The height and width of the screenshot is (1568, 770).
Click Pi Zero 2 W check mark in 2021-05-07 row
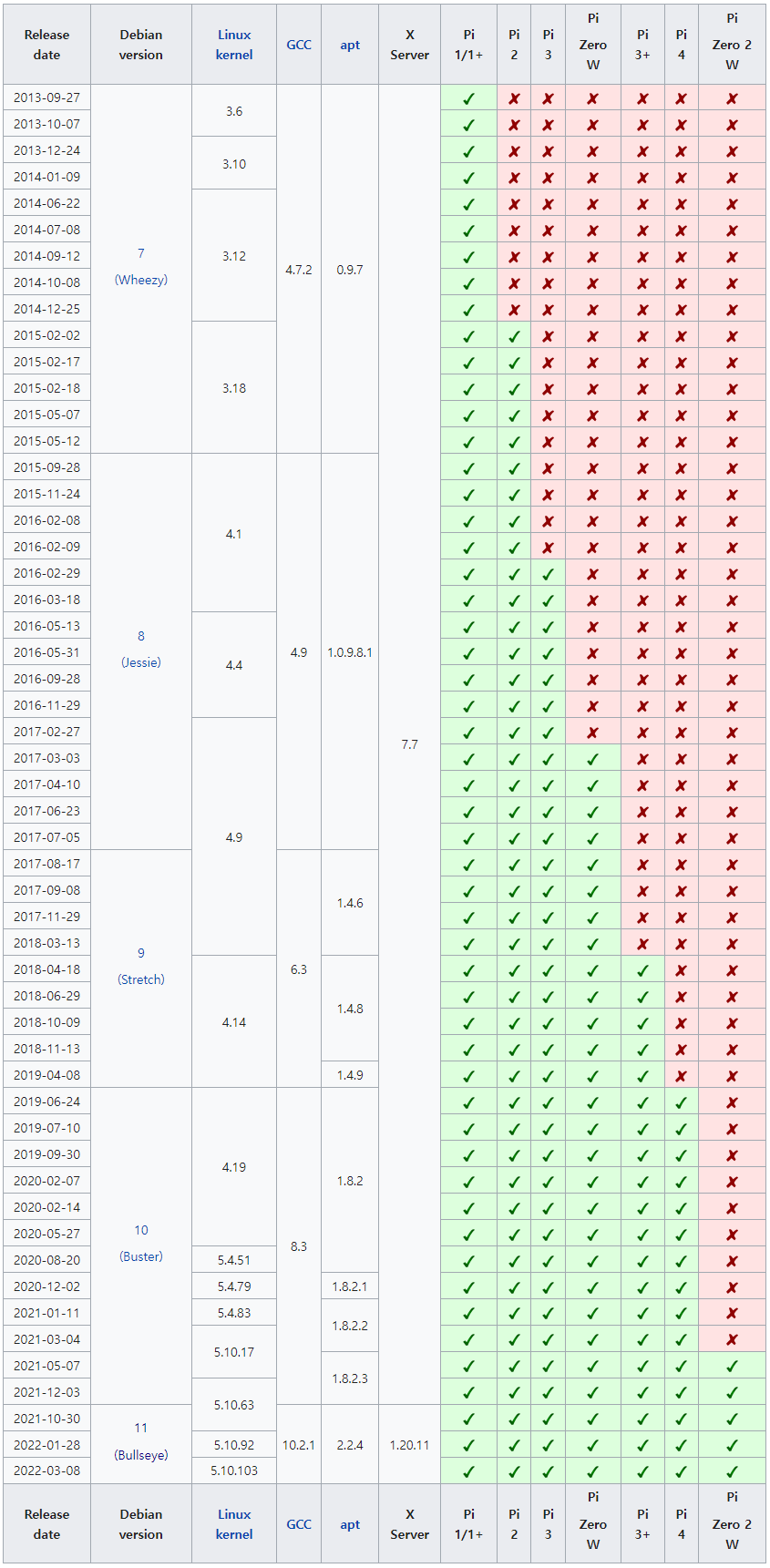(733, 1367)
